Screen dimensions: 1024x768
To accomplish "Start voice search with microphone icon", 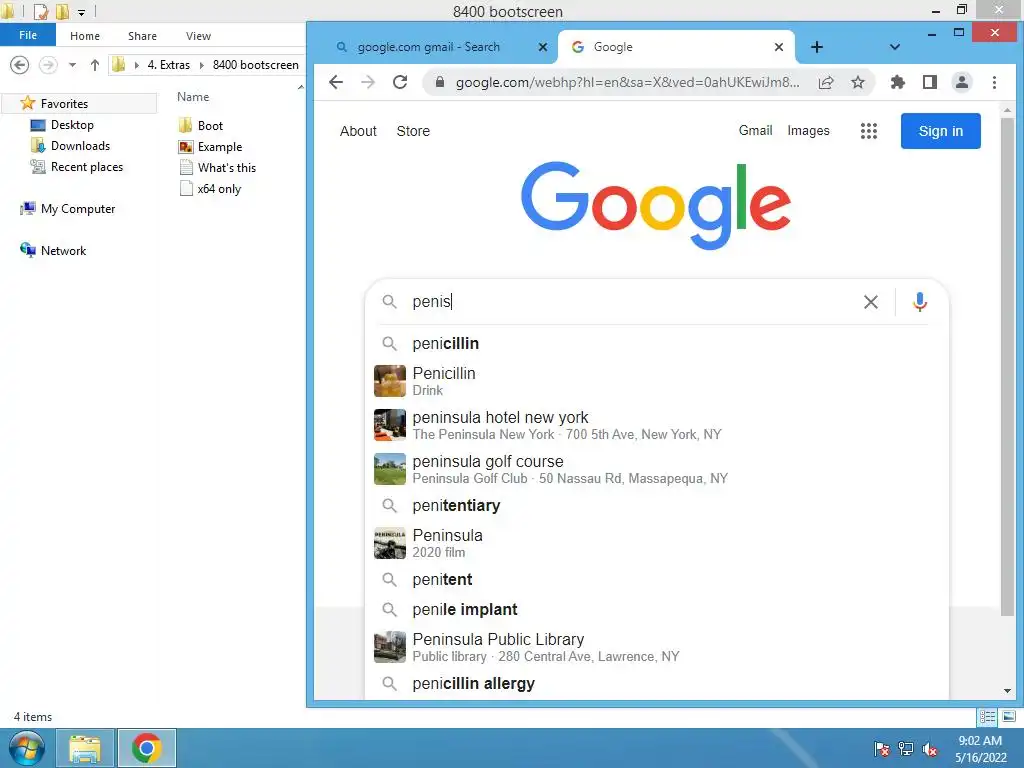I will [x=920, y=302].
